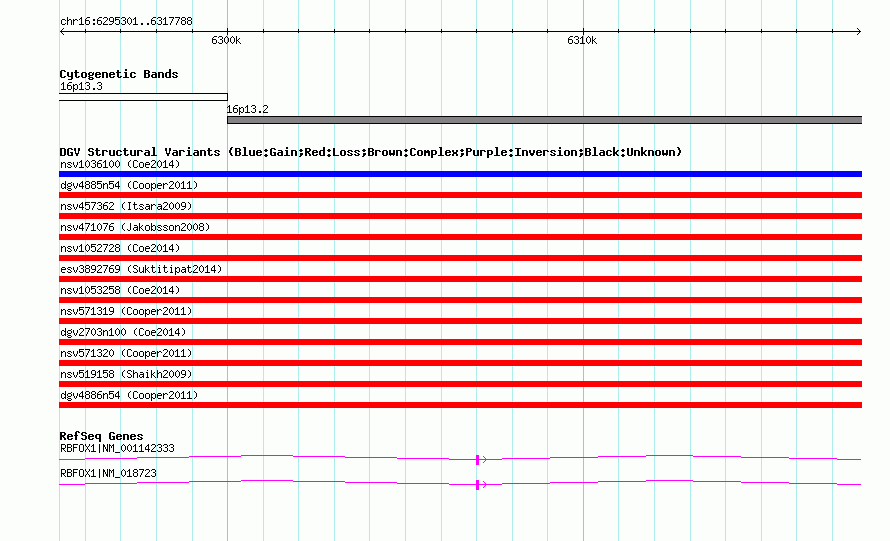Click red loss bar under nsv1052728
This screenshot has height=541, width=890.
click(460, 258)
